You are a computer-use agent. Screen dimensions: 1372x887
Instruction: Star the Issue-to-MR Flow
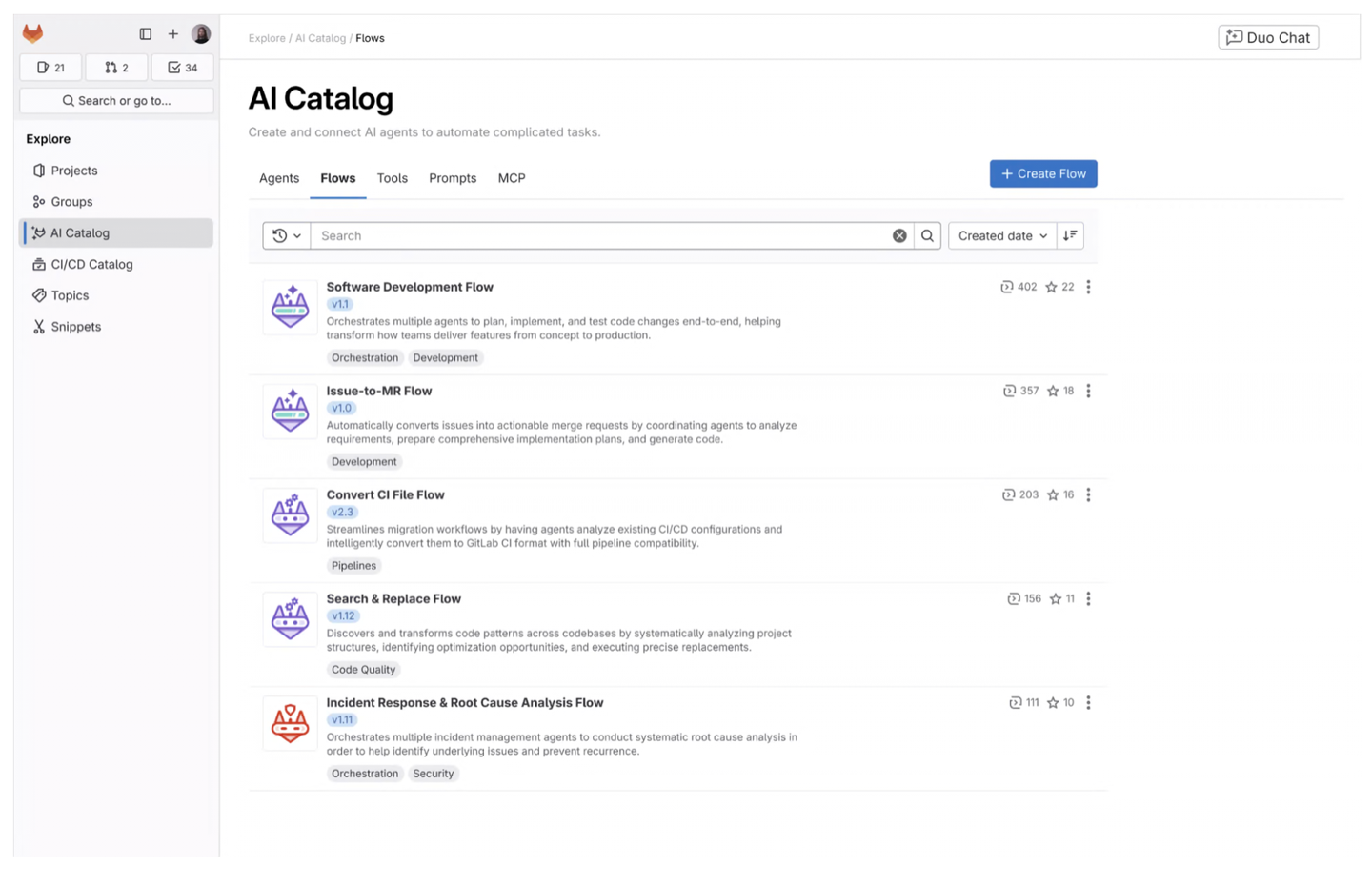click(1053, 392)
